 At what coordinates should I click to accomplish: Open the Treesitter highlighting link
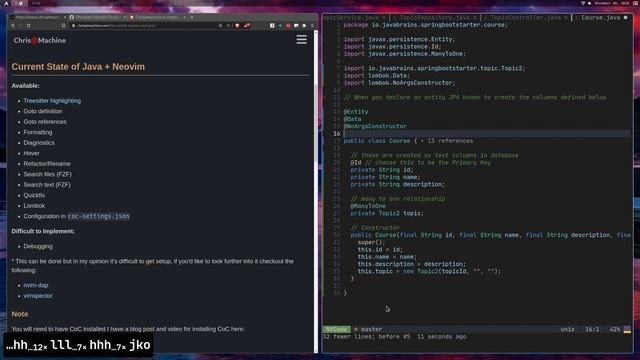click(52, 101)
